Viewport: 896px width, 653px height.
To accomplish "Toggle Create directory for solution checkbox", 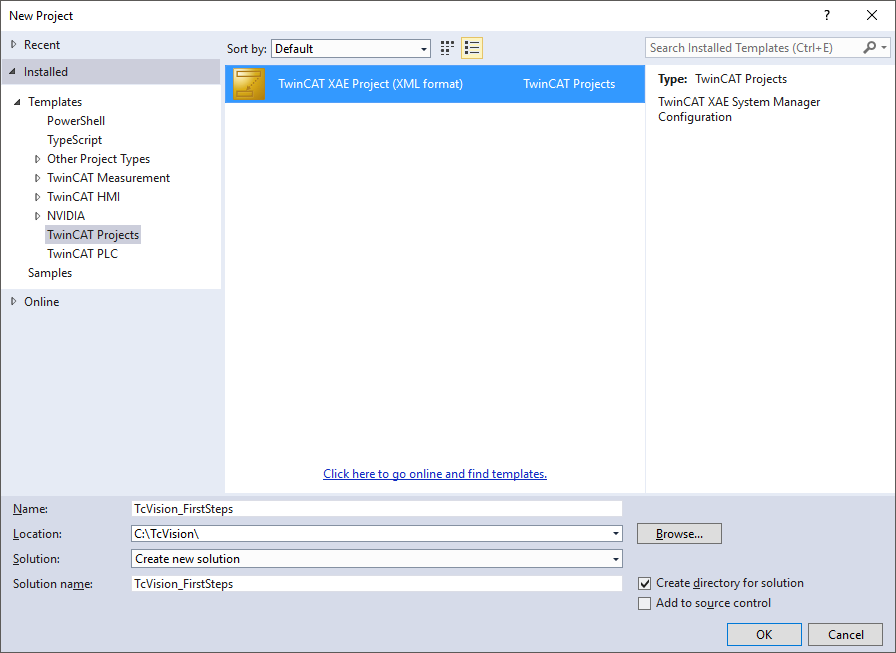I will click(645, 583).
